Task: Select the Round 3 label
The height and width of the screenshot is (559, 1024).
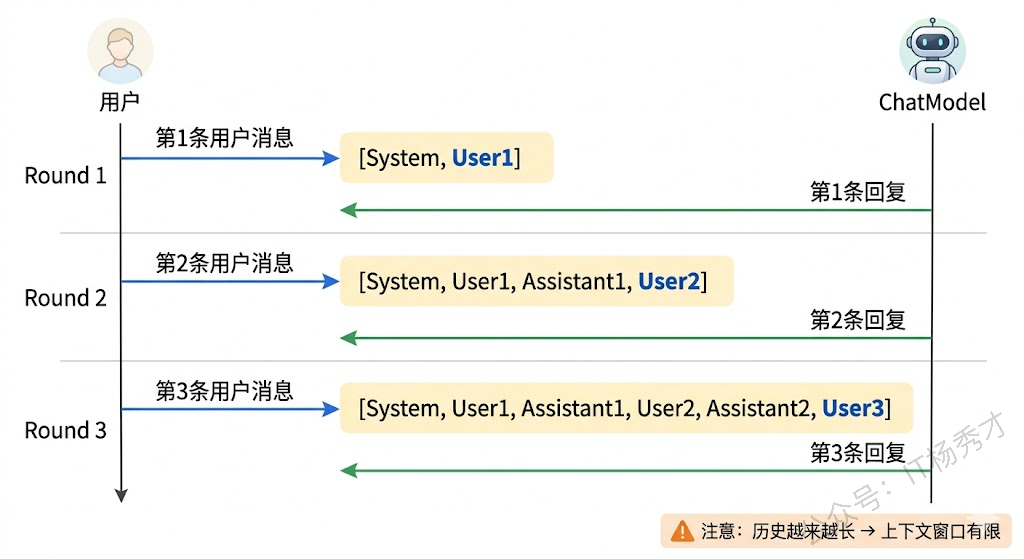Action: coord(66,431)
